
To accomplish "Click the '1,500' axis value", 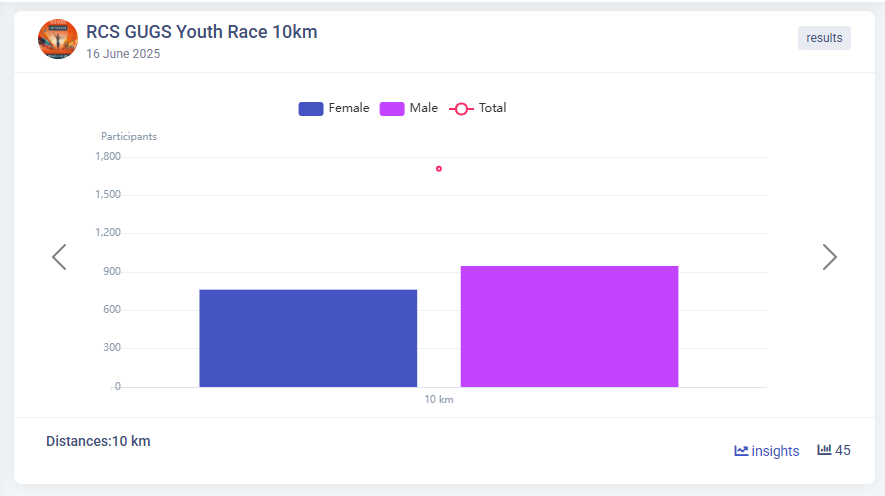I will coord(108,194).
